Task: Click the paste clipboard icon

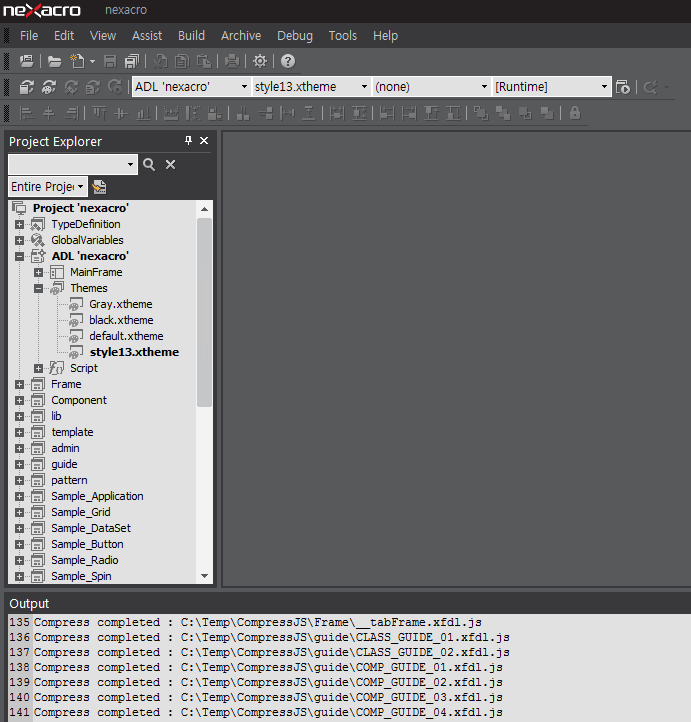Action: [x=204, y=61]
